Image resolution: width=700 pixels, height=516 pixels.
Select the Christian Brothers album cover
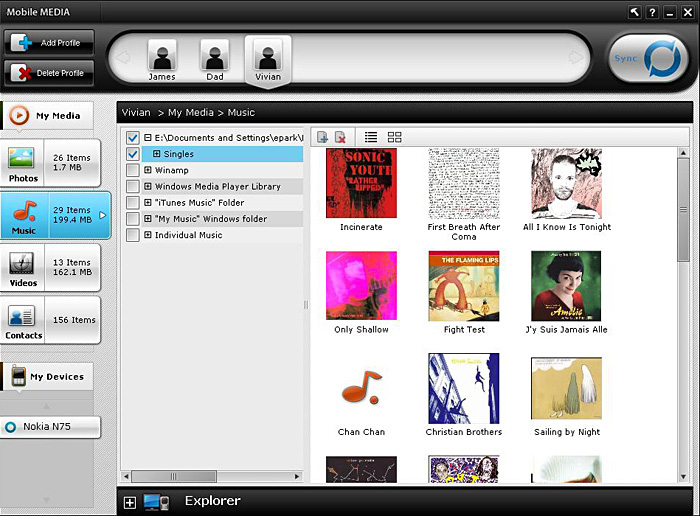point(464,388)
